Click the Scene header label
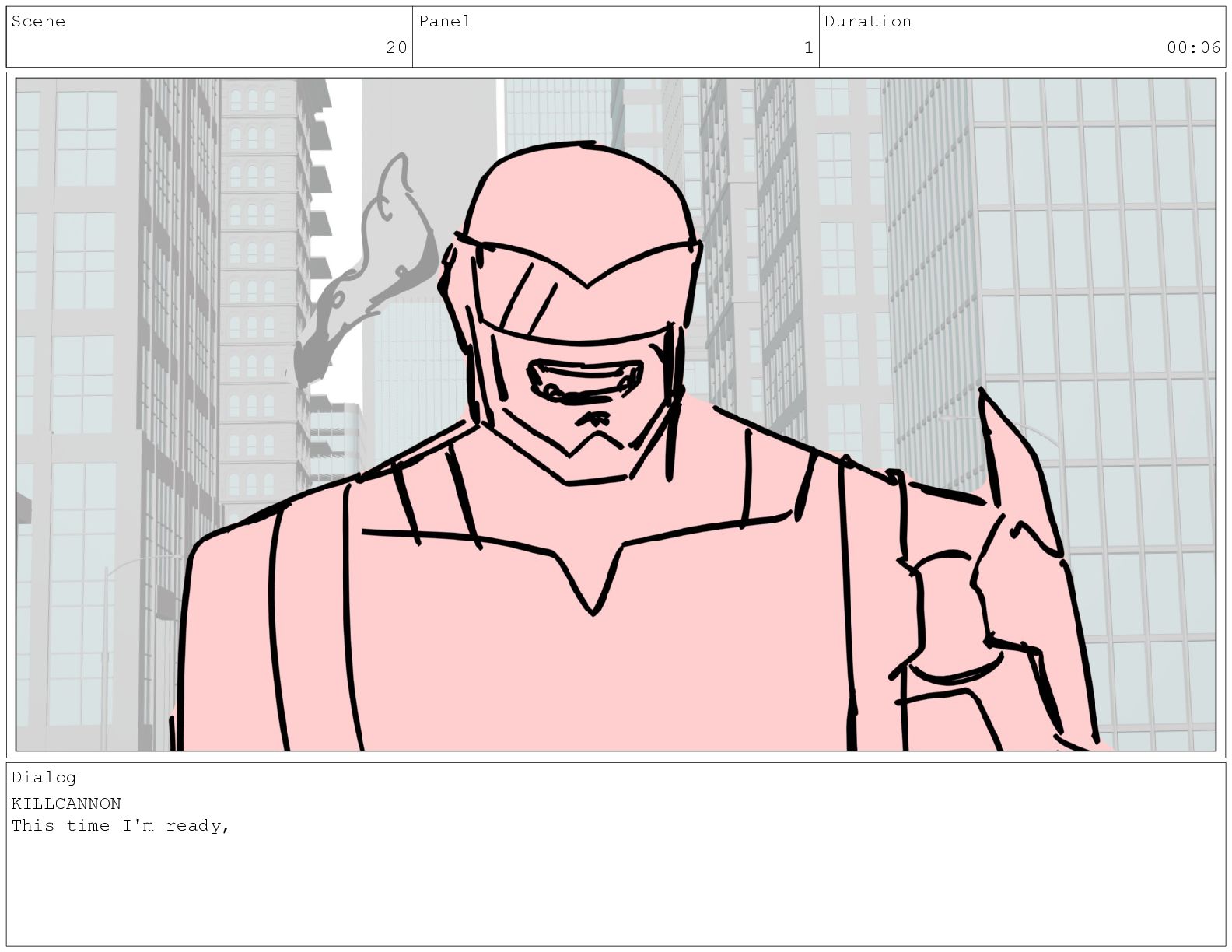The width and height of the screenshot is (1232, 952). [x=38, y=22]
